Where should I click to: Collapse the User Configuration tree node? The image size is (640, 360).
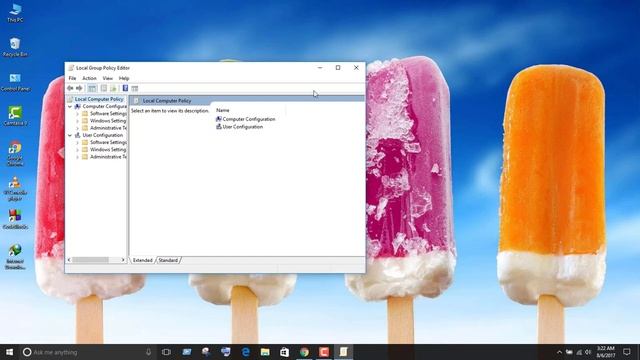70,135
